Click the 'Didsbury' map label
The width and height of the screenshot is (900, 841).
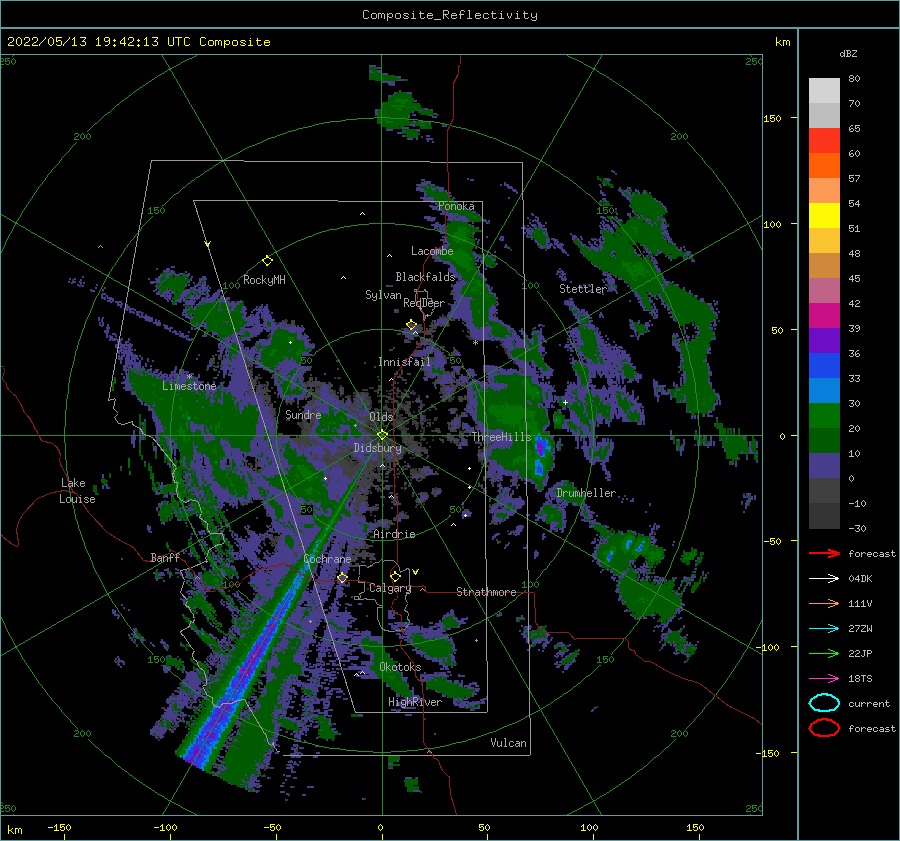tap(378, 448)
